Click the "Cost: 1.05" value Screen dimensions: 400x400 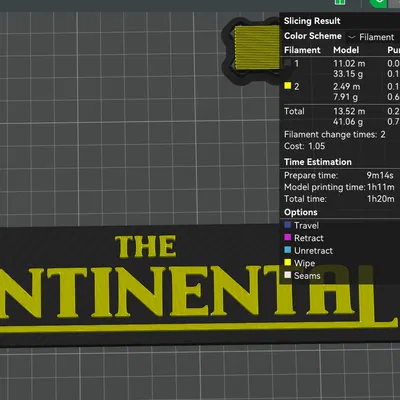tap(304, 146)
